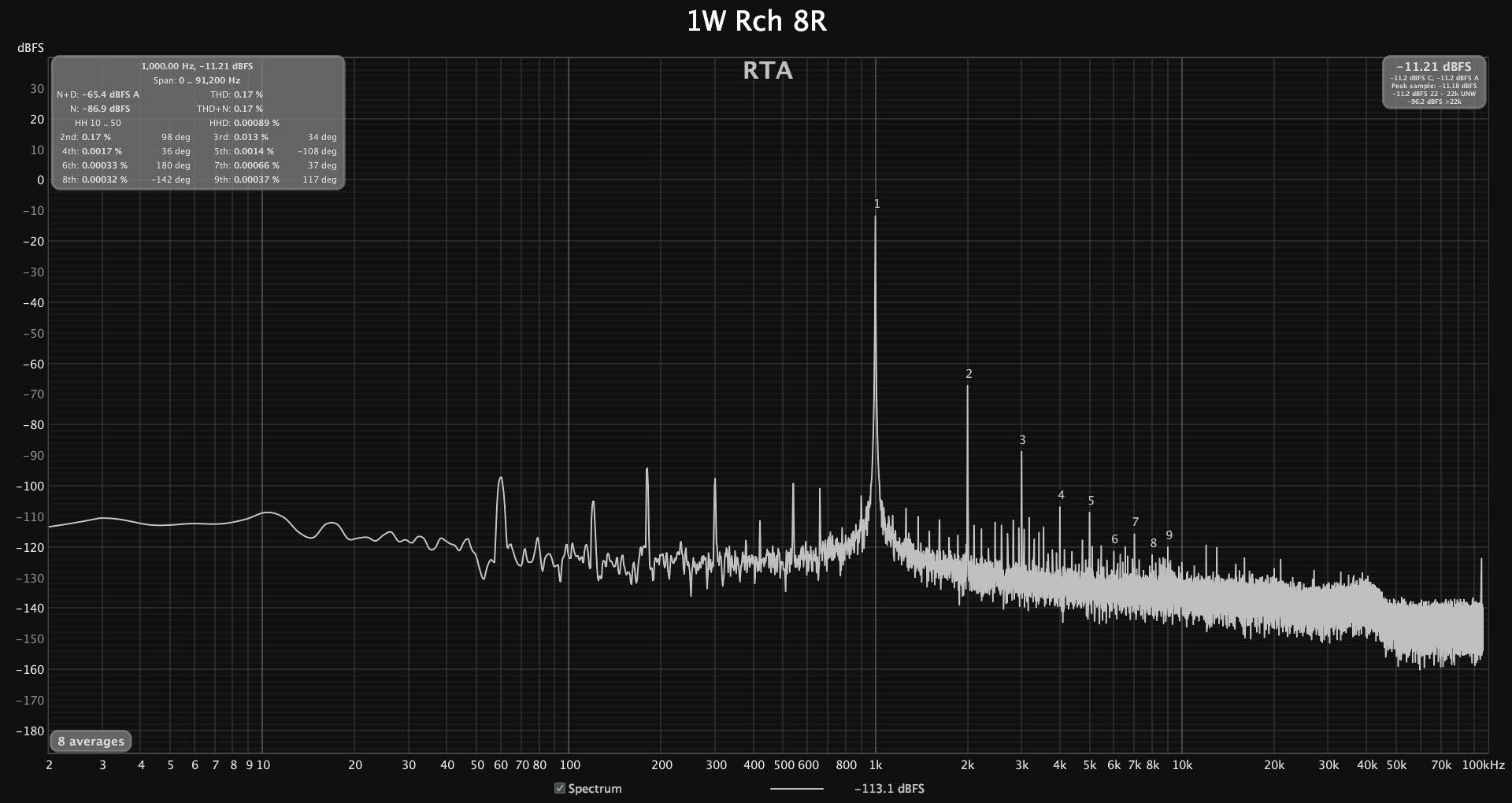Click the RTA label on the graph
1512x803 pixels.
(x=768, y=71)
